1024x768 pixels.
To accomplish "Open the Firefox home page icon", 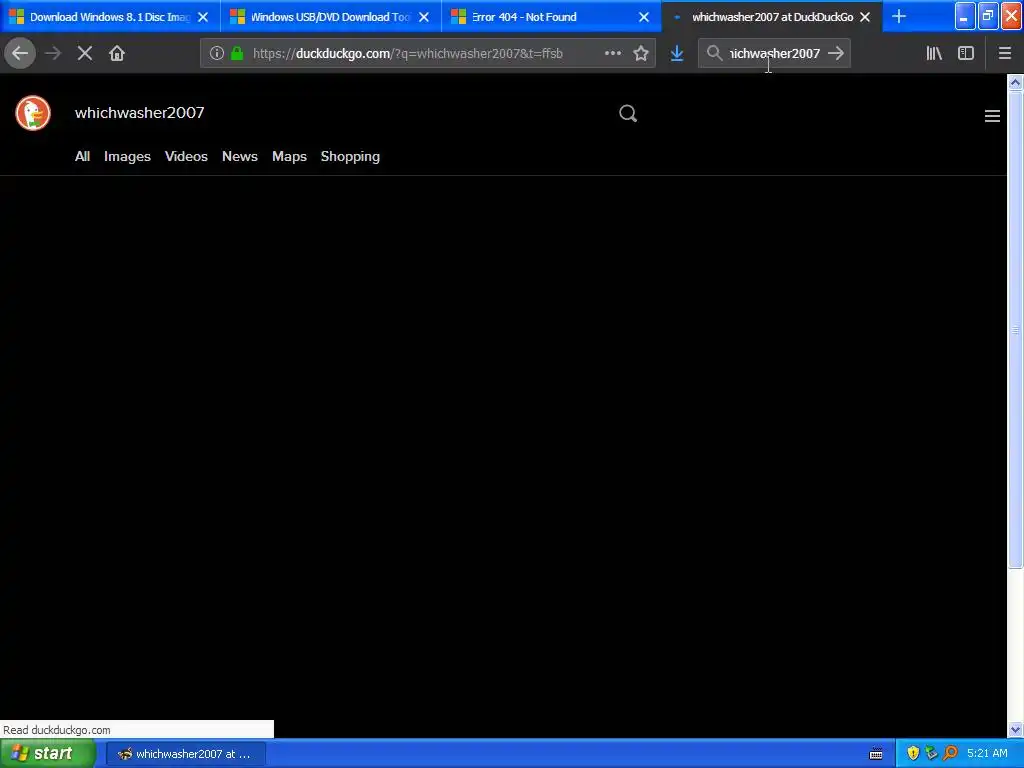I will click(x=117, y=54).
